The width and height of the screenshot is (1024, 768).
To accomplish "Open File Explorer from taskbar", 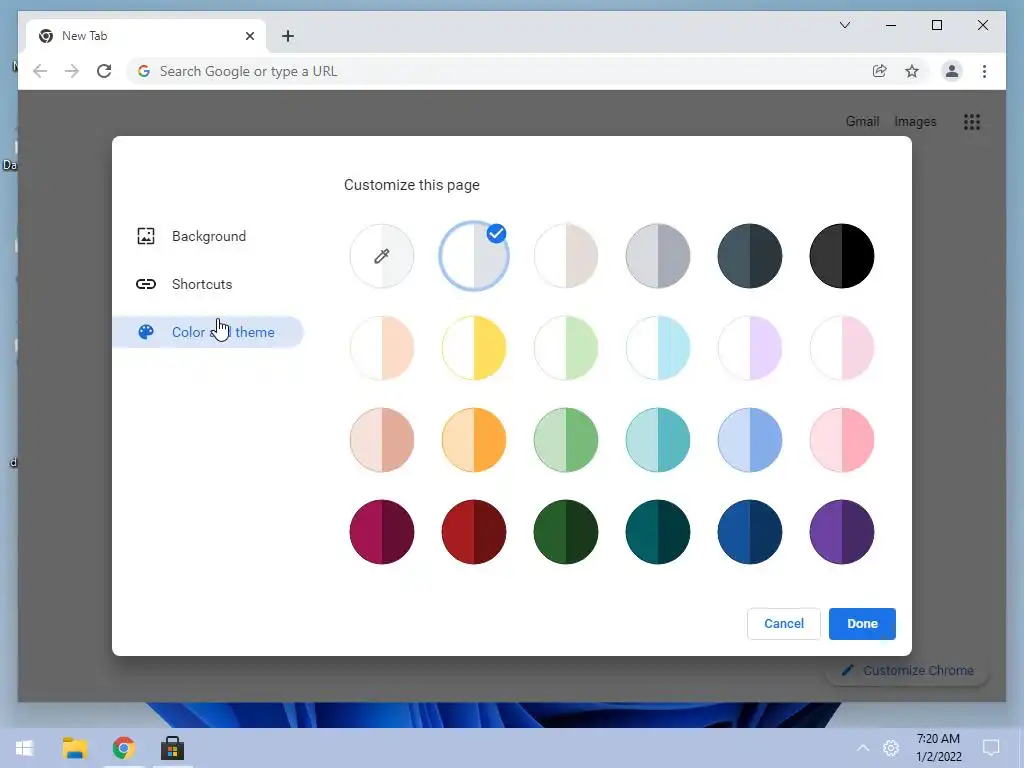I will click(74, 748).
